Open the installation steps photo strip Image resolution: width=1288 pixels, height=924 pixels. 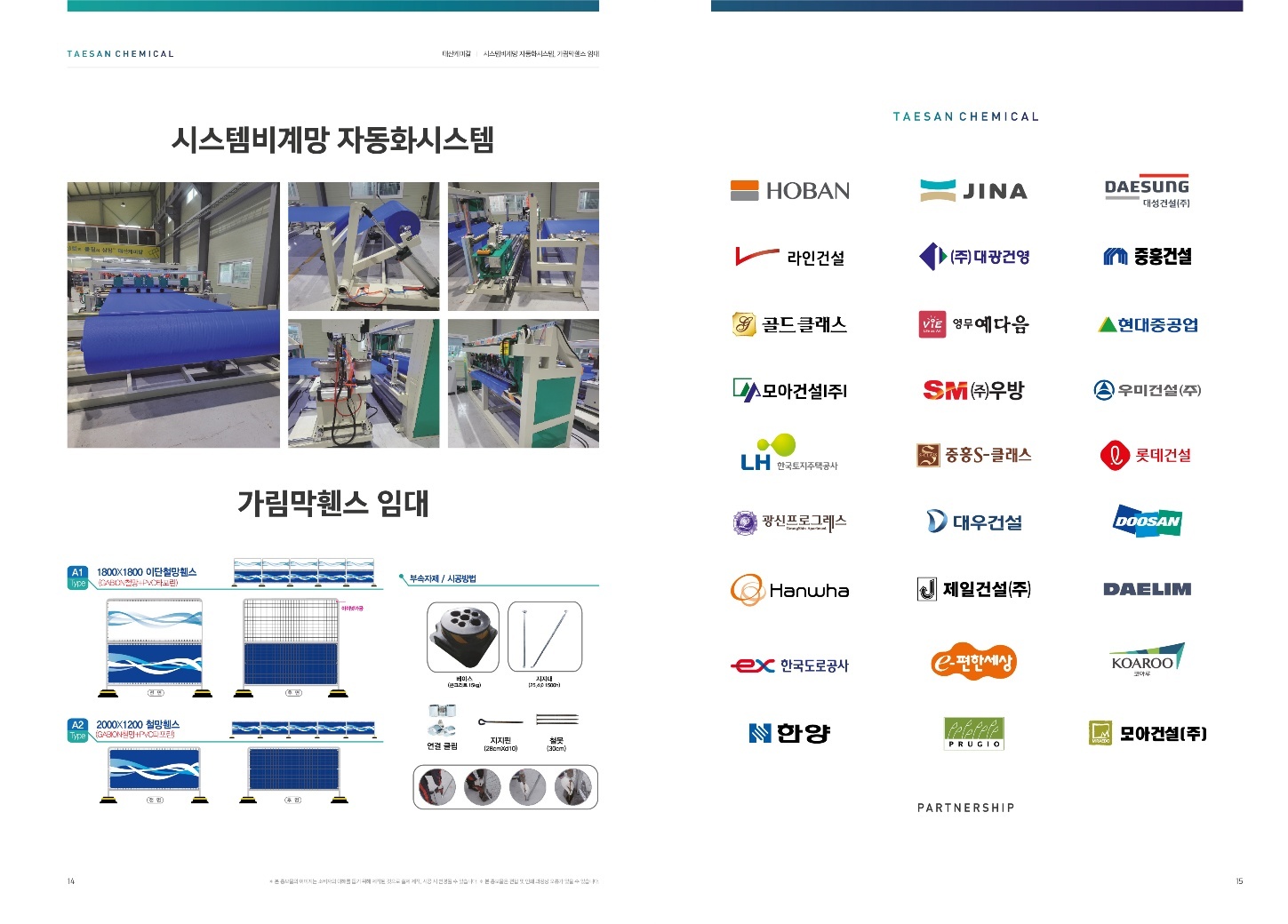pyautogui.click(x=506, y=787)
